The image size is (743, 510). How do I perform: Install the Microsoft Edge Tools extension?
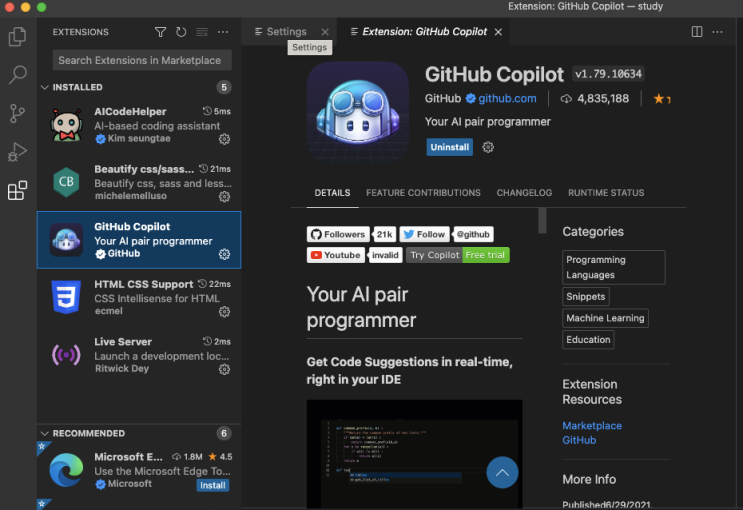pos(213,485)
